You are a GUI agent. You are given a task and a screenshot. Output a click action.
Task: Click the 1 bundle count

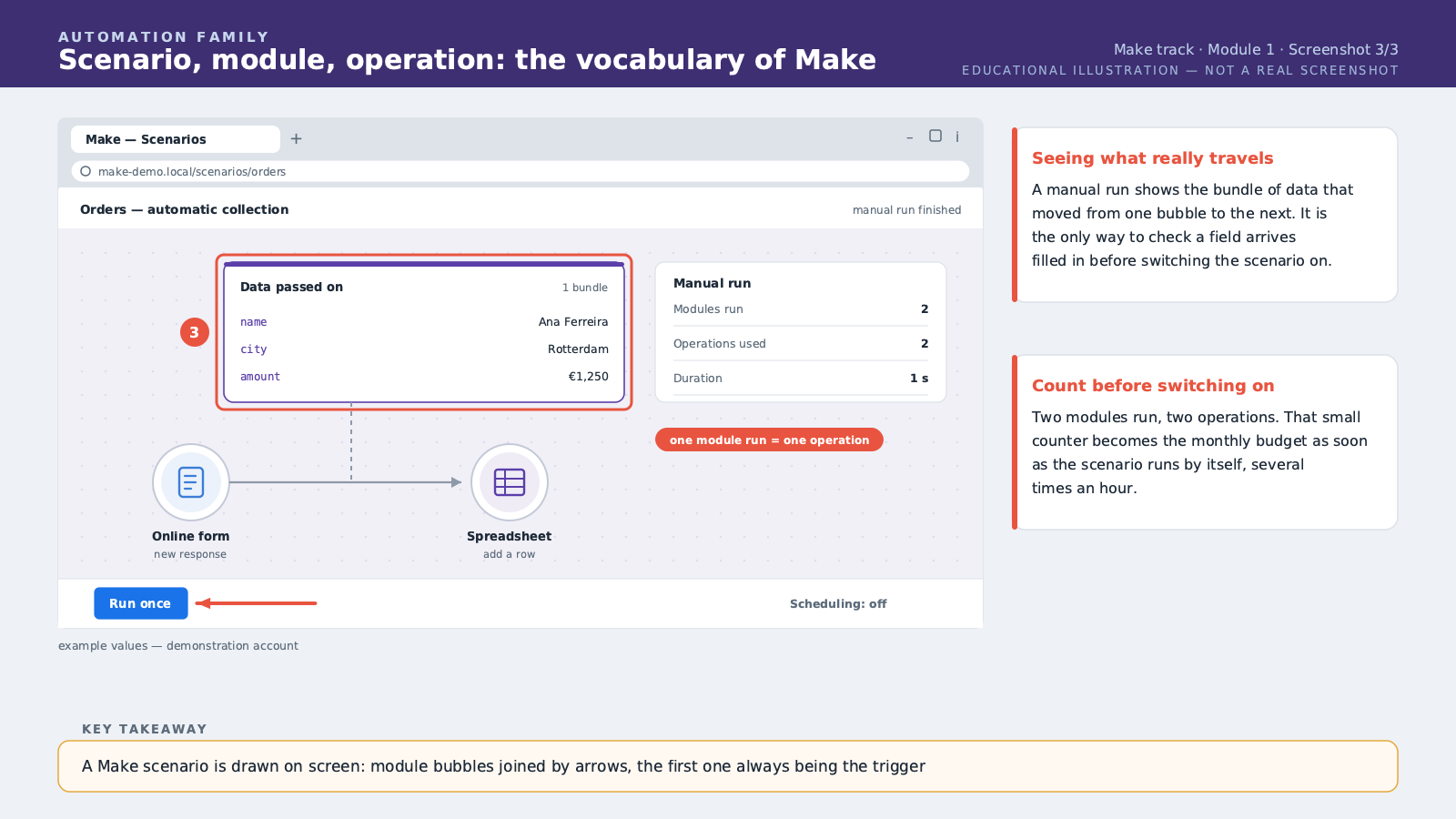click(x=585, y=288)
